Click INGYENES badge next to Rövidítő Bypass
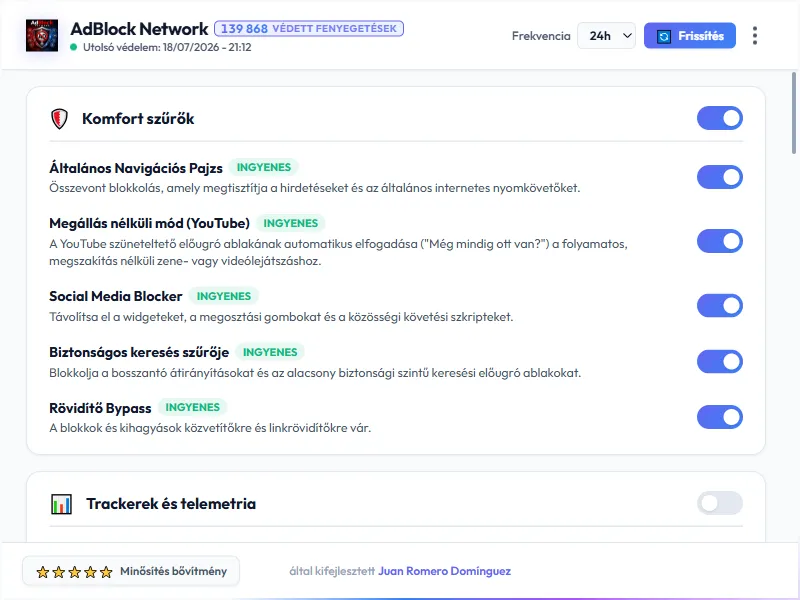 coord(192,408)
